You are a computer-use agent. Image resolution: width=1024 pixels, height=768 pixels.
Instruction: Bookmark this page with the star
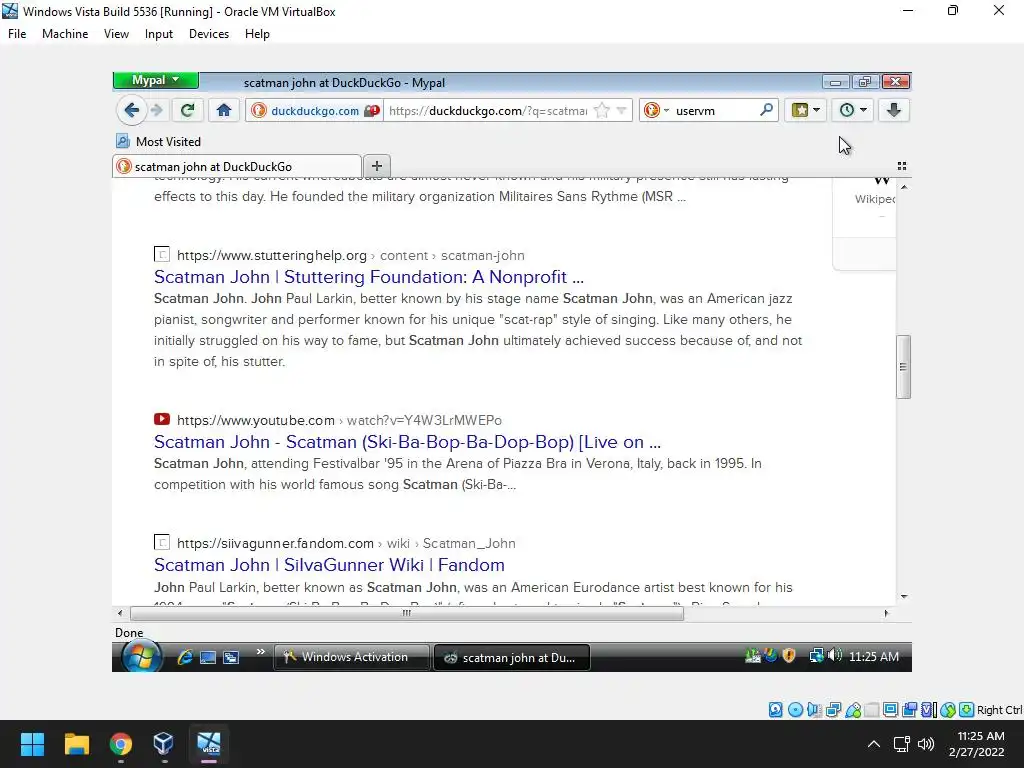[x=602, y=110]
